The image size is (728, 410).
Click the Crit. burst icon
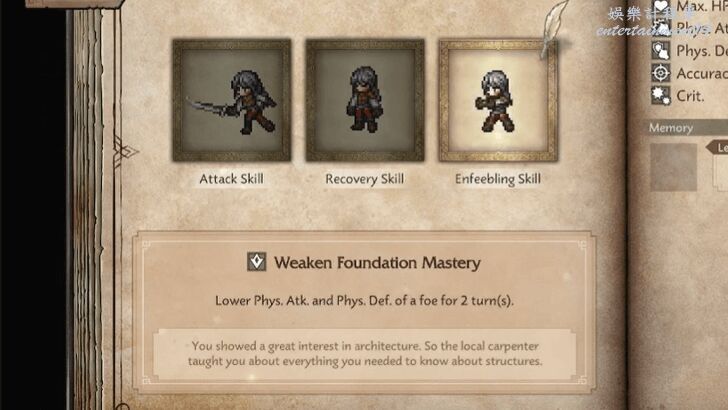click(x=661, y=96)
